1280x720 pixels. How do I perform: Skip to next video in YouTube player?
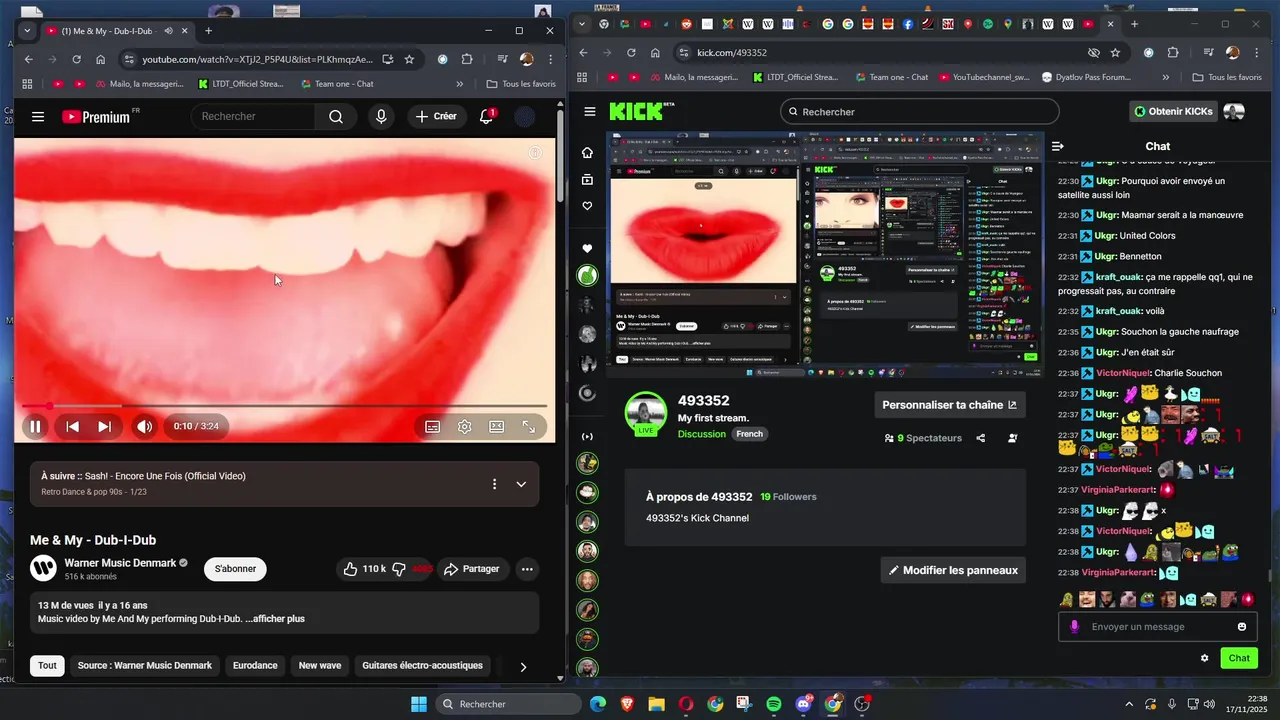(104, 426)
